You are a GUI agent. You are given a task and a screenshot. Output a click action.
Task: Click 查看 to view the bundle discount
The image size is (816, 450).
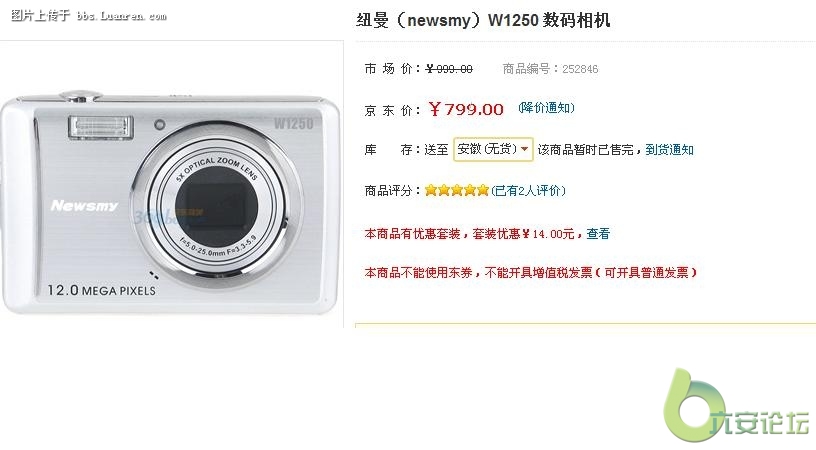pos(598,234)
